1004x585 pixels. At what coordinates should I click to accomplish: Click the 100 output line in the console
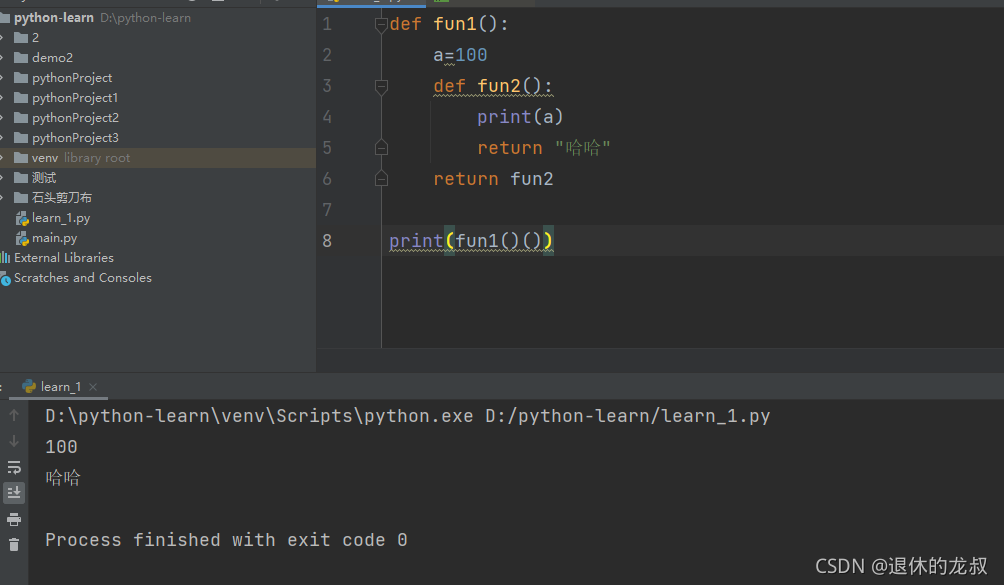click(61, 447)
